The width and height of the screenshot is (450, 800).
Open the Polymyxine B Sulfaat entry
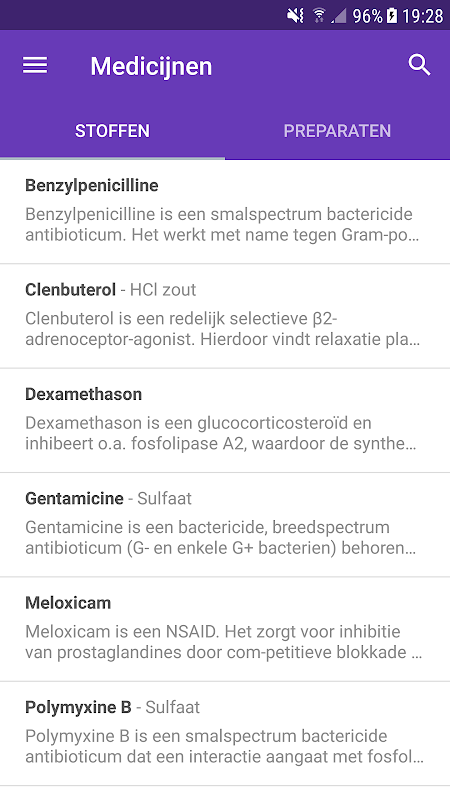[225, 734]
